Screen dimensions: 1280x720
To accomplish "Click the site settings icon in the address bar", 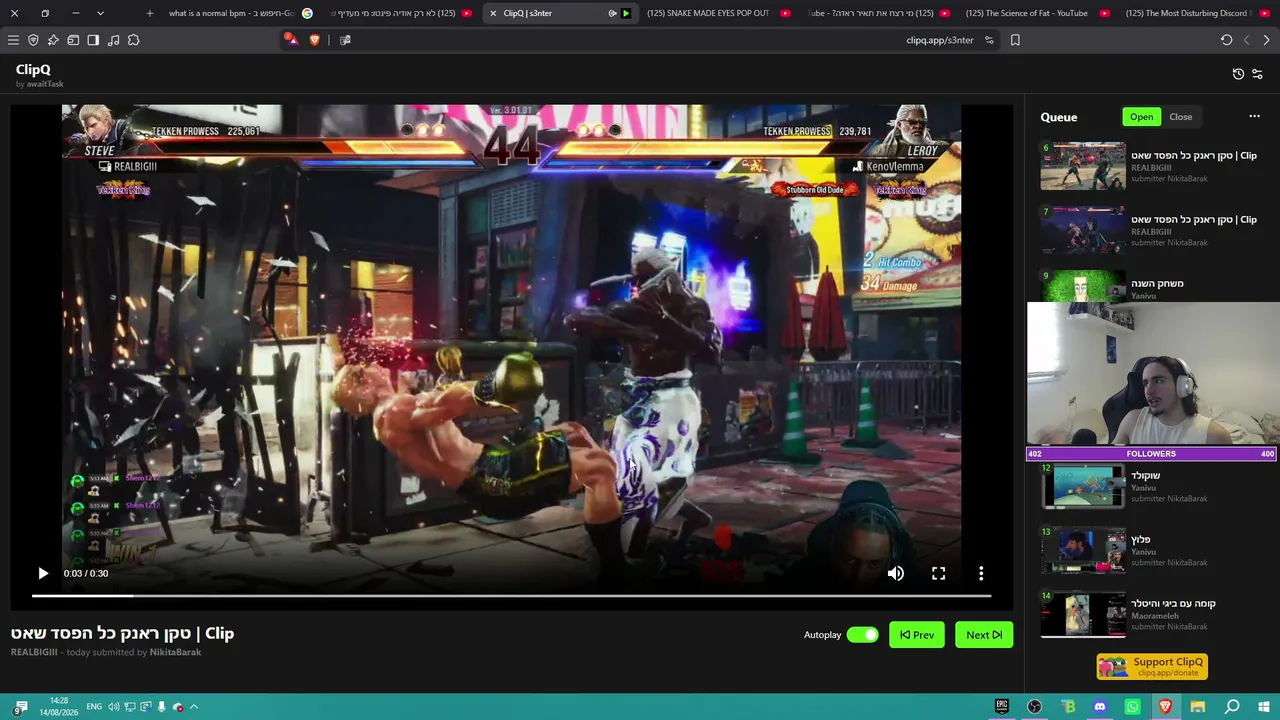I will click(x=989, y=40).
